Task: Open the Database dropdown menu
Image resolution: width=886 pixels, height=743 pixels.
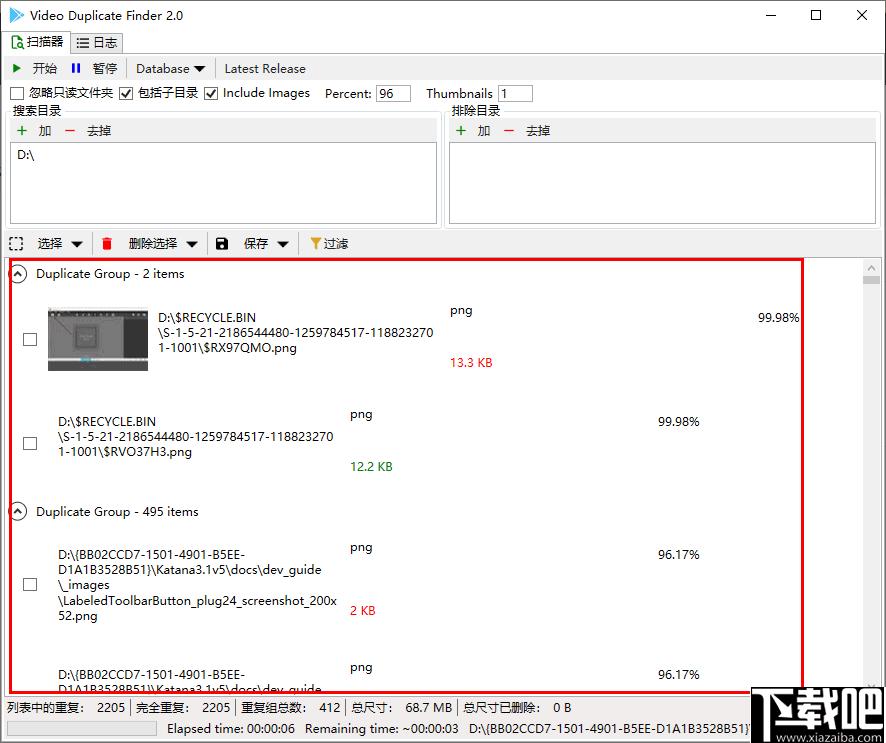Action: [x=171, y=68]
